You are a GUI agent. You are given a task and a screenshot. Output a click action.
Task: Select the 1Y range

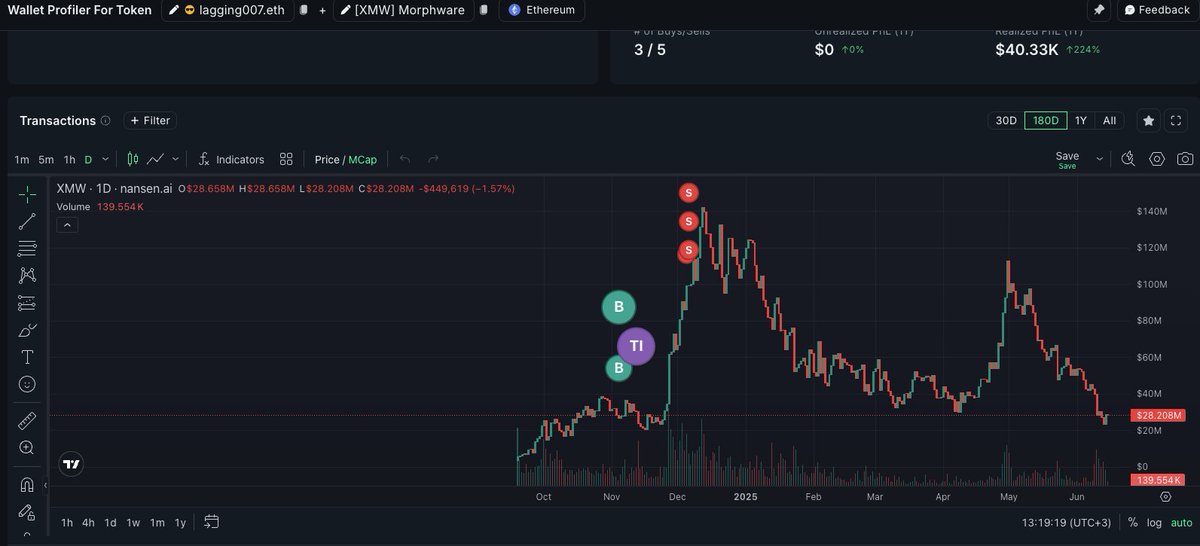point(1081,120)
